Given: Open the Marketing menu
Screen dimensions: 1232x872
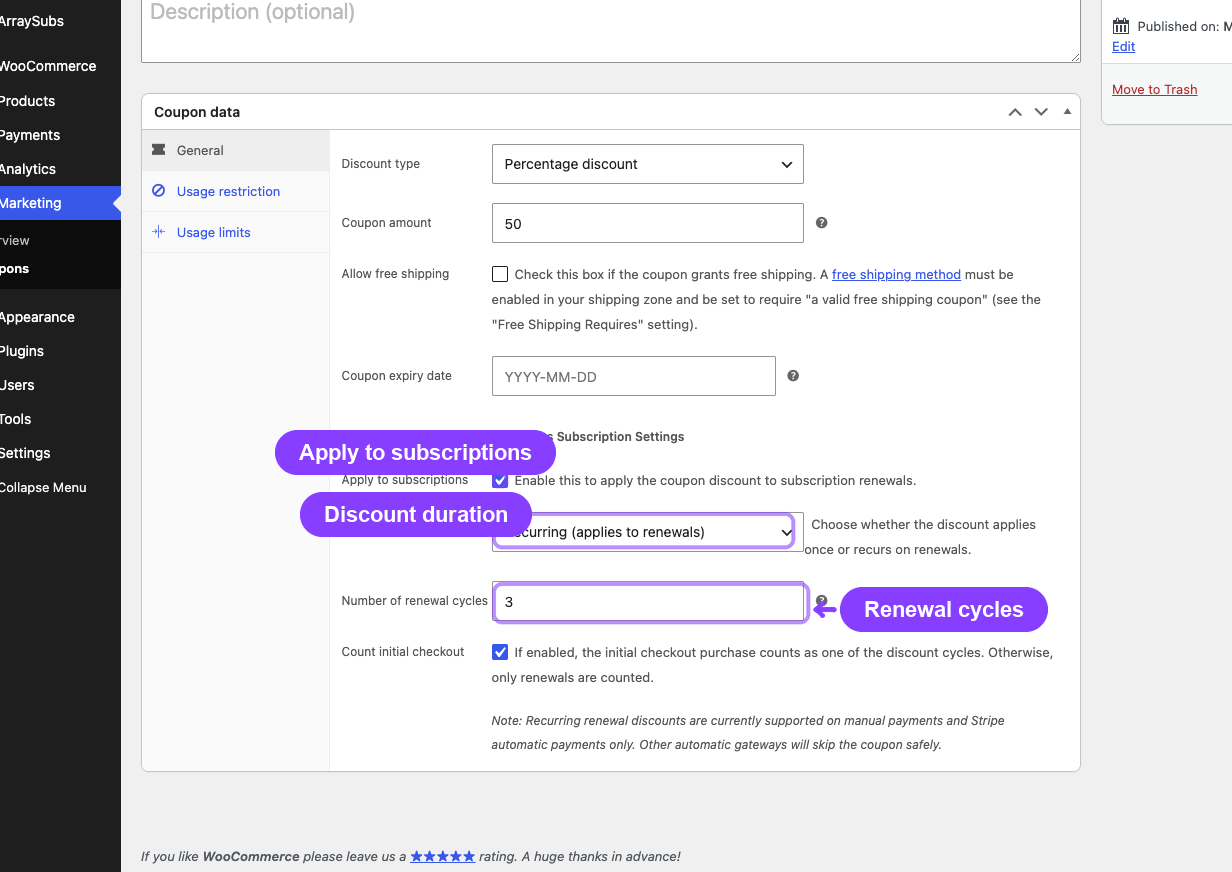Looking at the screenshot, I should pos(60,203).
